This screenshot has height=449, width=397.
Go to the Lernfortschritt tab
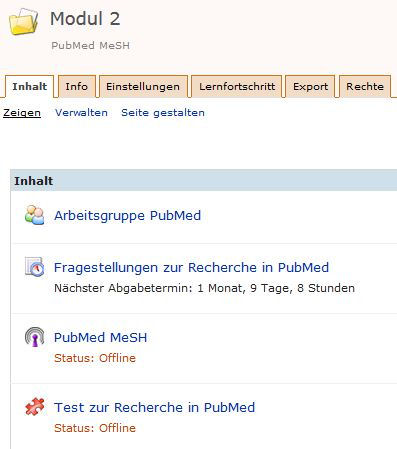click(237, 86)
